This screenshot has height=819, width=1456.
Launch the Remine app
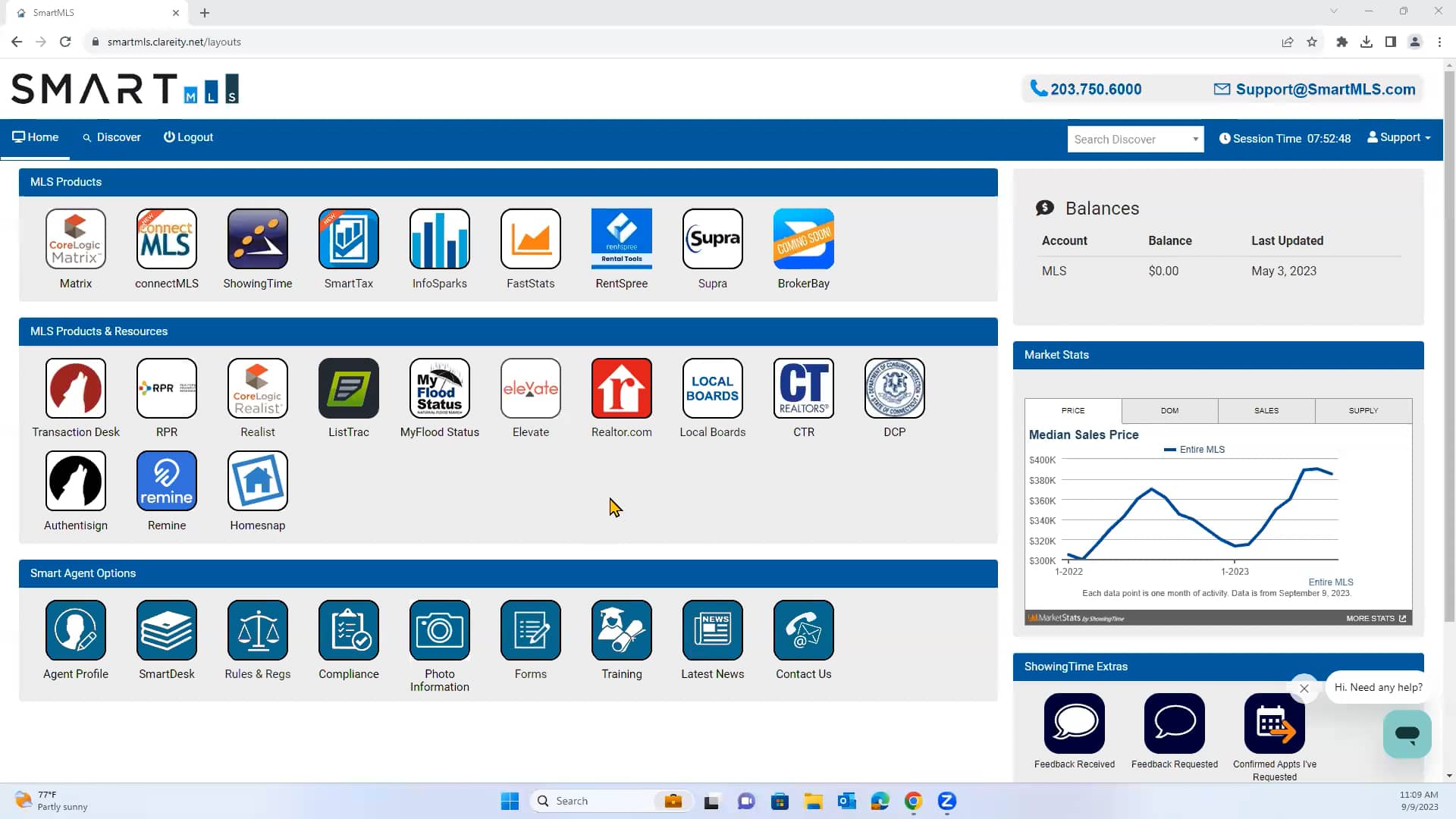pos(166,480)
